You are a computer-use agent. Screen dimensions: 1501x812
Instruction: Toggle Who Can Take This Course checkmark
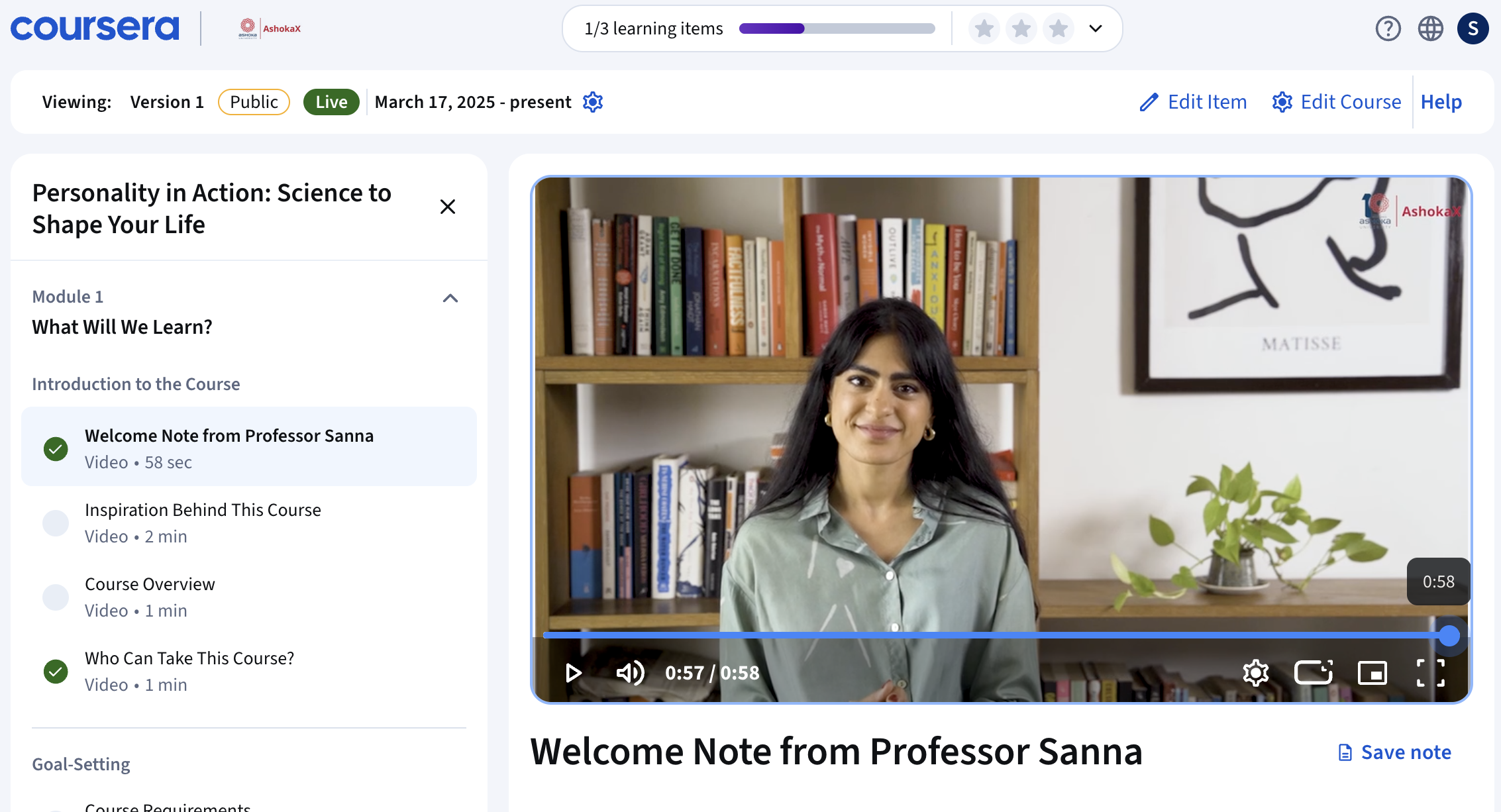56,672
